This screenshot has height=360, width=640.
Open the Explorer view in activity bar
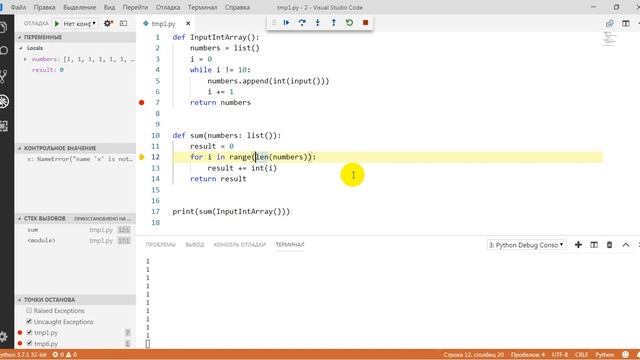(4, 27)
